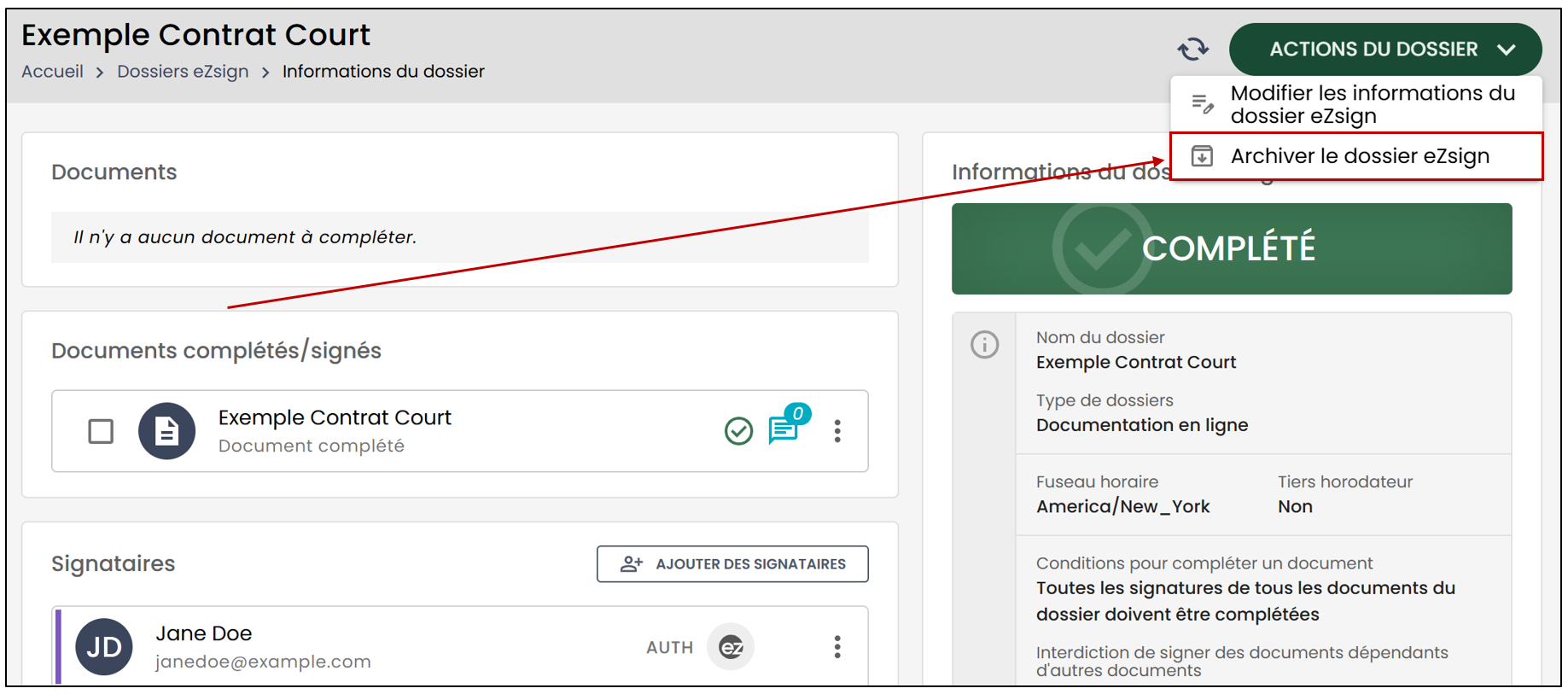
Task: Select Modifier les informations du dossier eZsign
Action: (1356, 104)
